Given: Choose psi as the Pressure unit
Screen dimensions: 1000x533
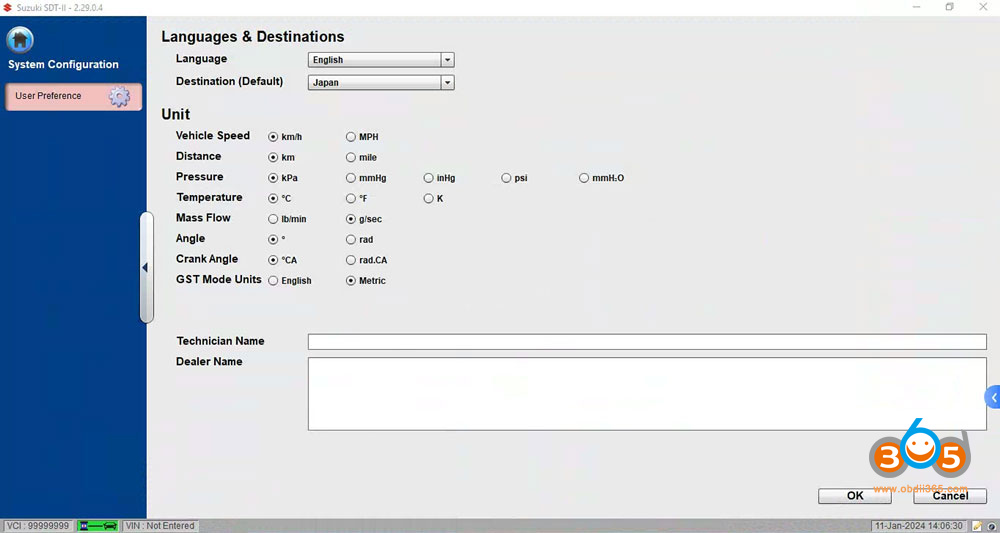Looking at the screenshot, I should point(507,178).
